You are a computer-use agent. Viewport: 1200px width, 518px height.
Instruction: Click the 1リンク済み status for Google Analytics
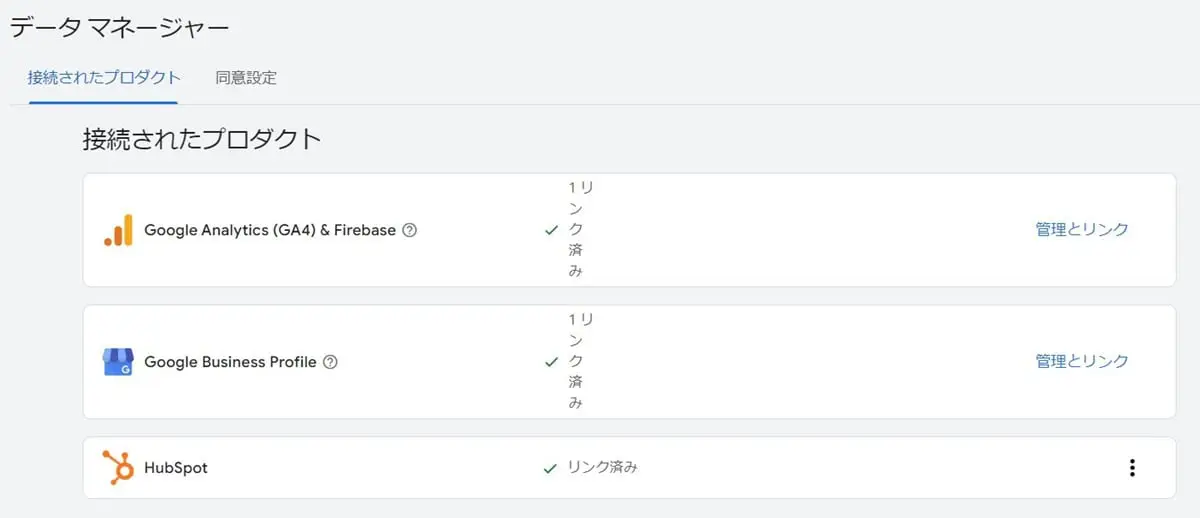click(x=581, y=229)
